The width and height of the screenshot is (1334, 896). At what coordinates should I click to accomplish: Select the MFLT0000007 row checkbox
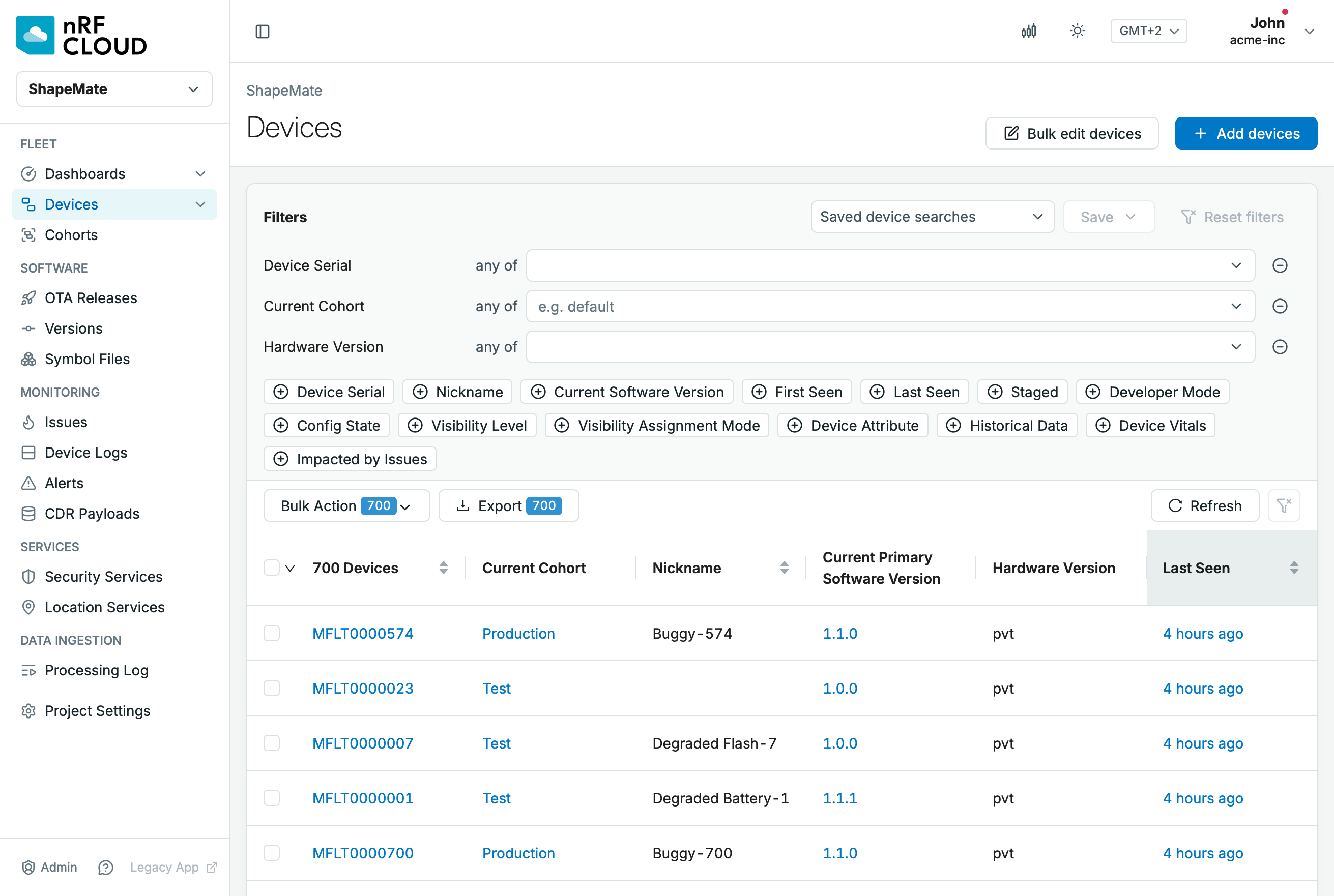coord(272,743)
